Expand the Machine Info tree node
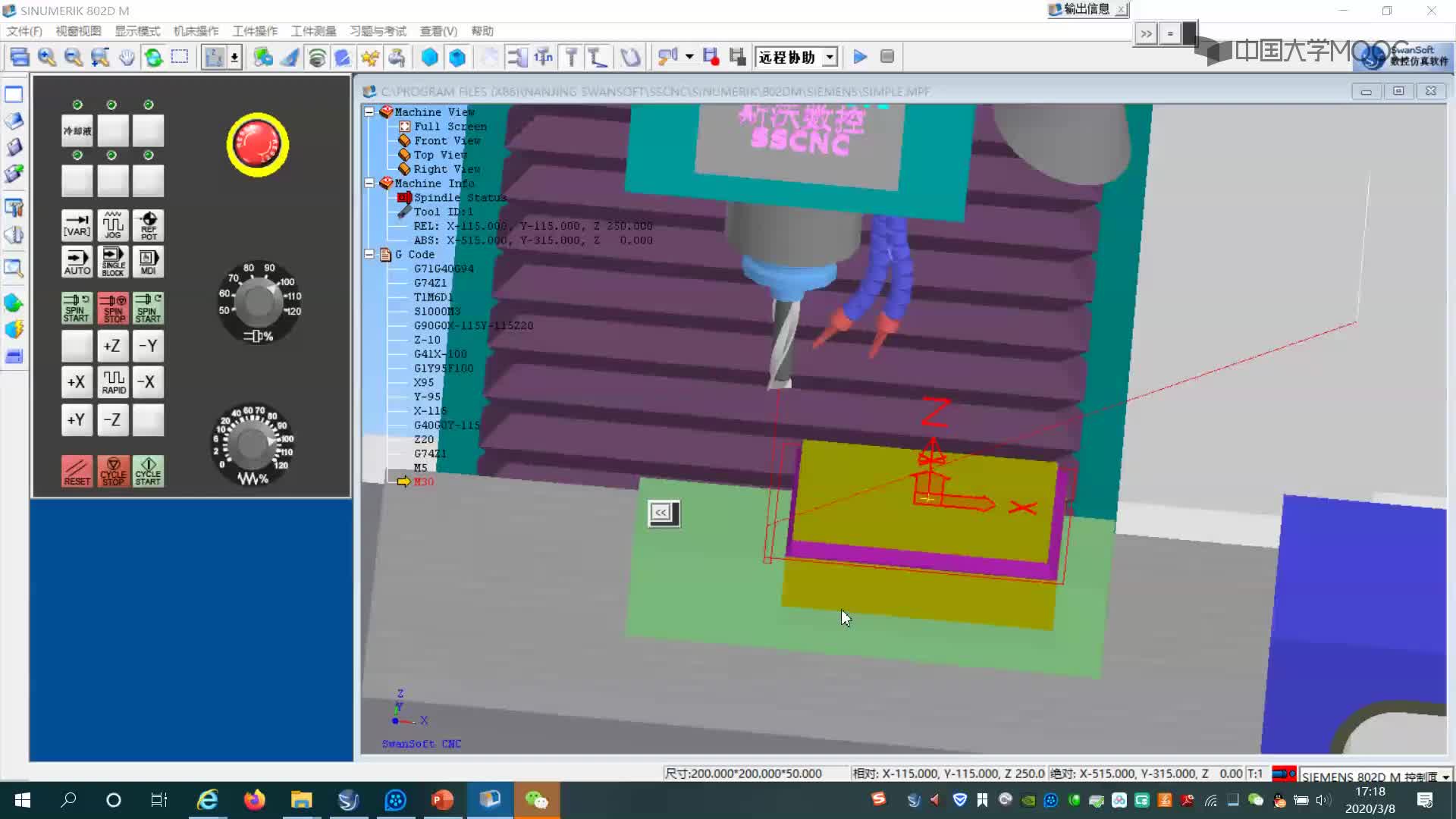Viewport: 1456px width, 819px height. coord(370,183)
